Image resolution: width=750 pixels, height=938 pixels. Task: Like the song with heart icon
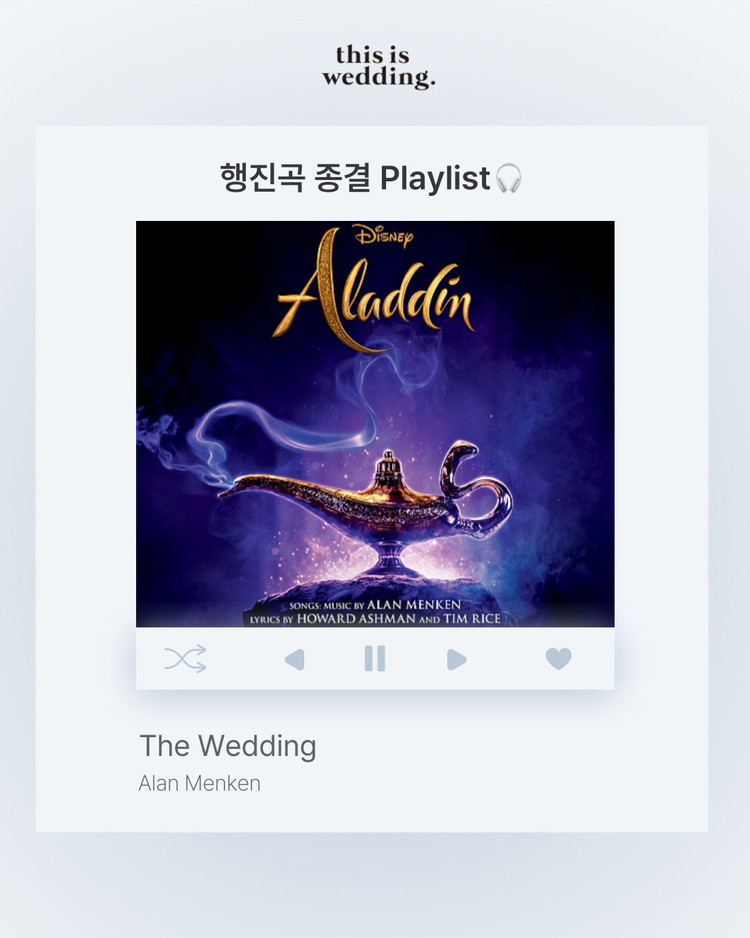559,659
